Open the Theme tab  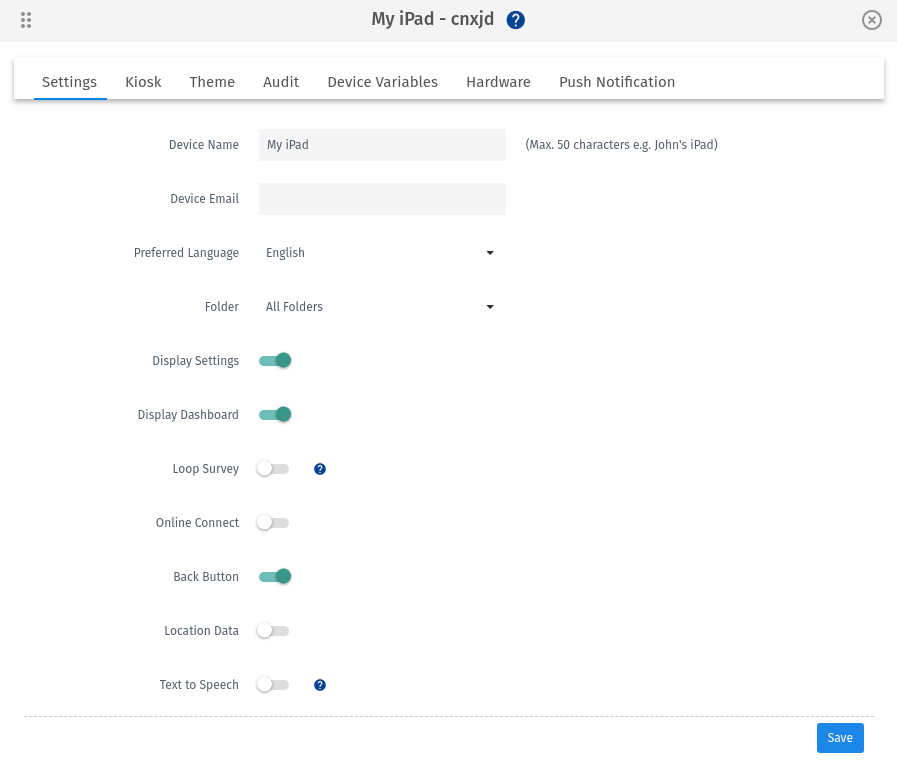coord(211,82)
